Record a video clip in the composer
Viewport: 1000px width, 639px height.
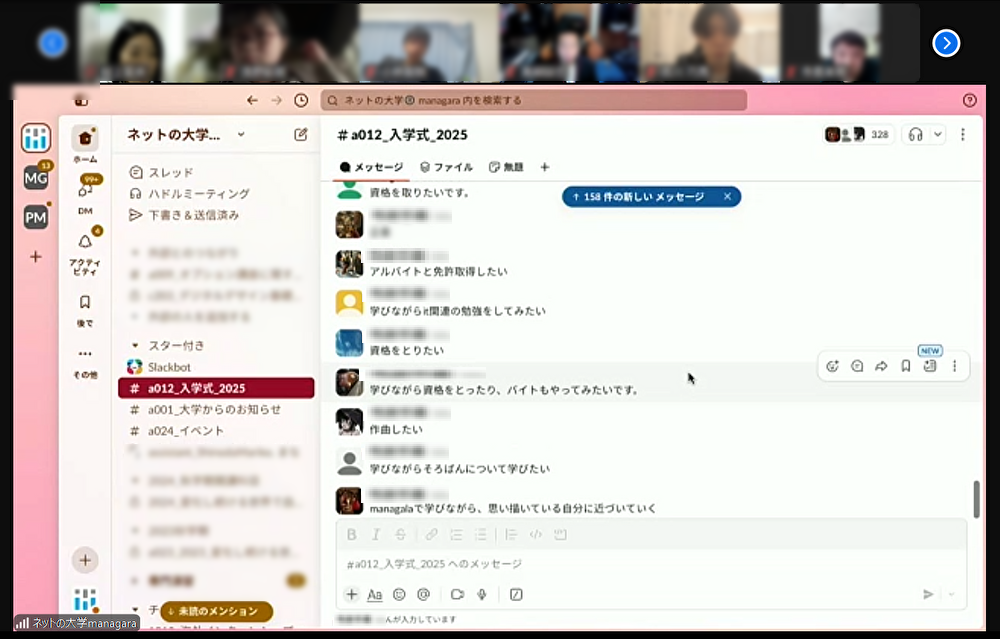(x=457, y=594)
